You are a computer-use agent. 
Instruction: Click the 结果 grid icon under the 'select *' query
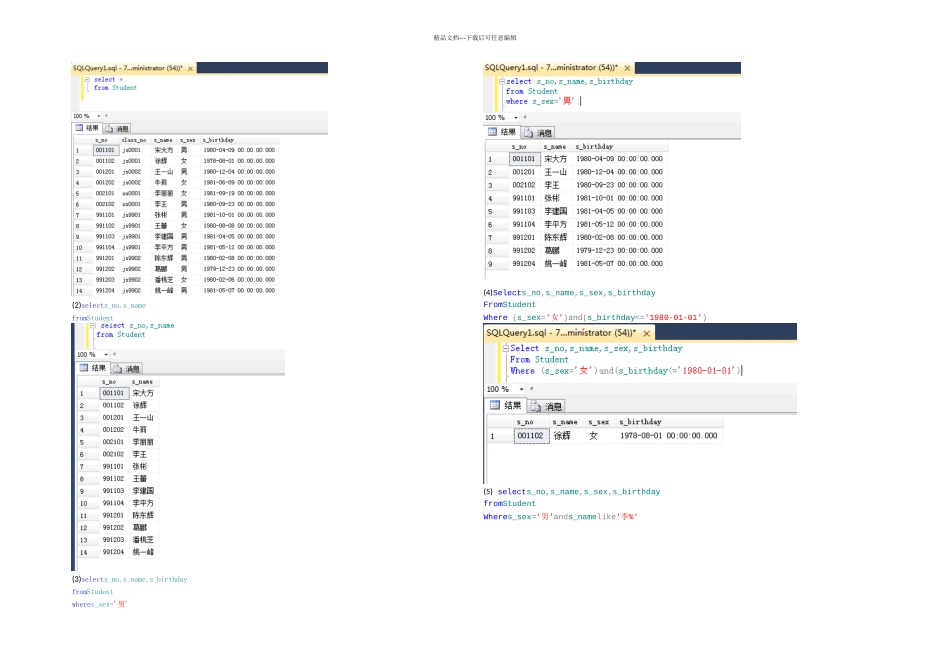80,128
